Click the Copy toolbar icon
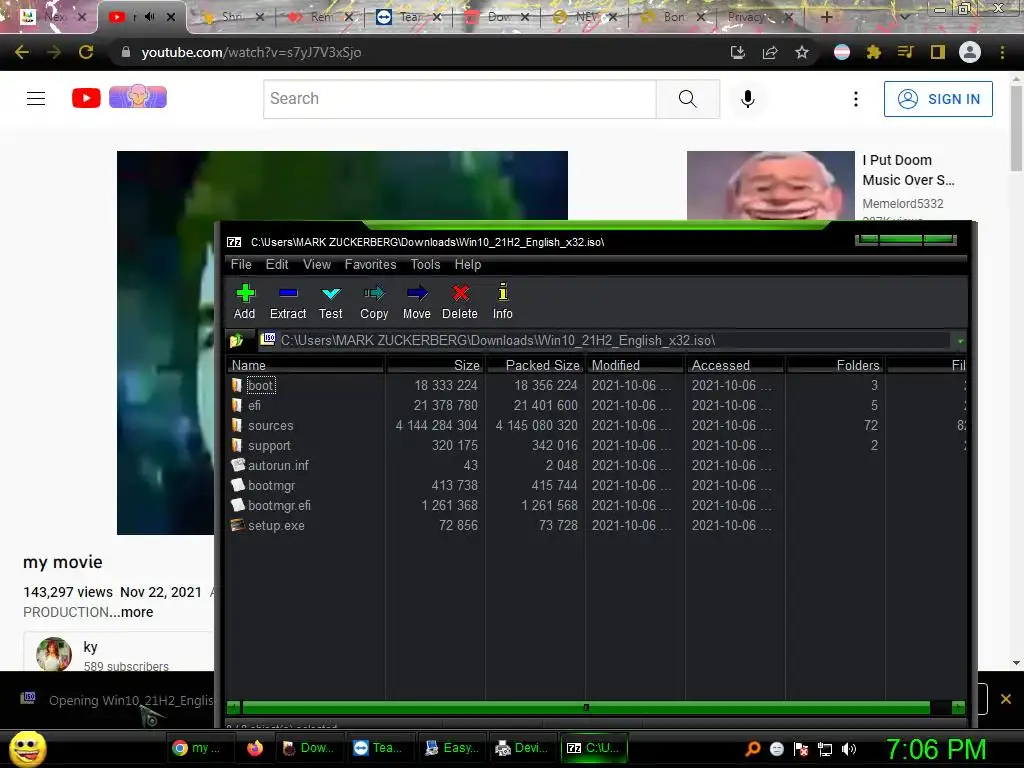 point(374,302)
